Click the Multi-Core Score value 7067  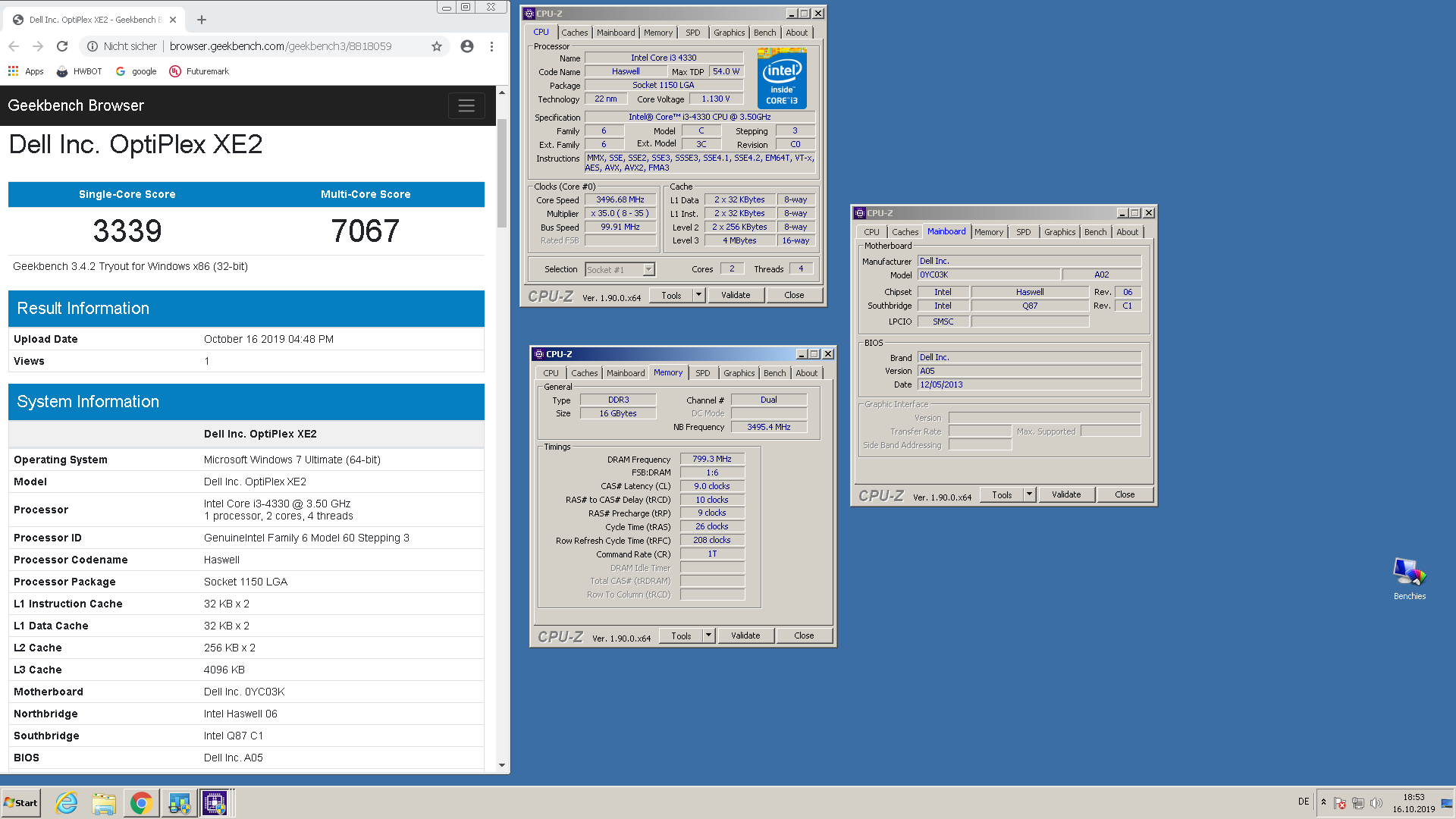point(366,231)
